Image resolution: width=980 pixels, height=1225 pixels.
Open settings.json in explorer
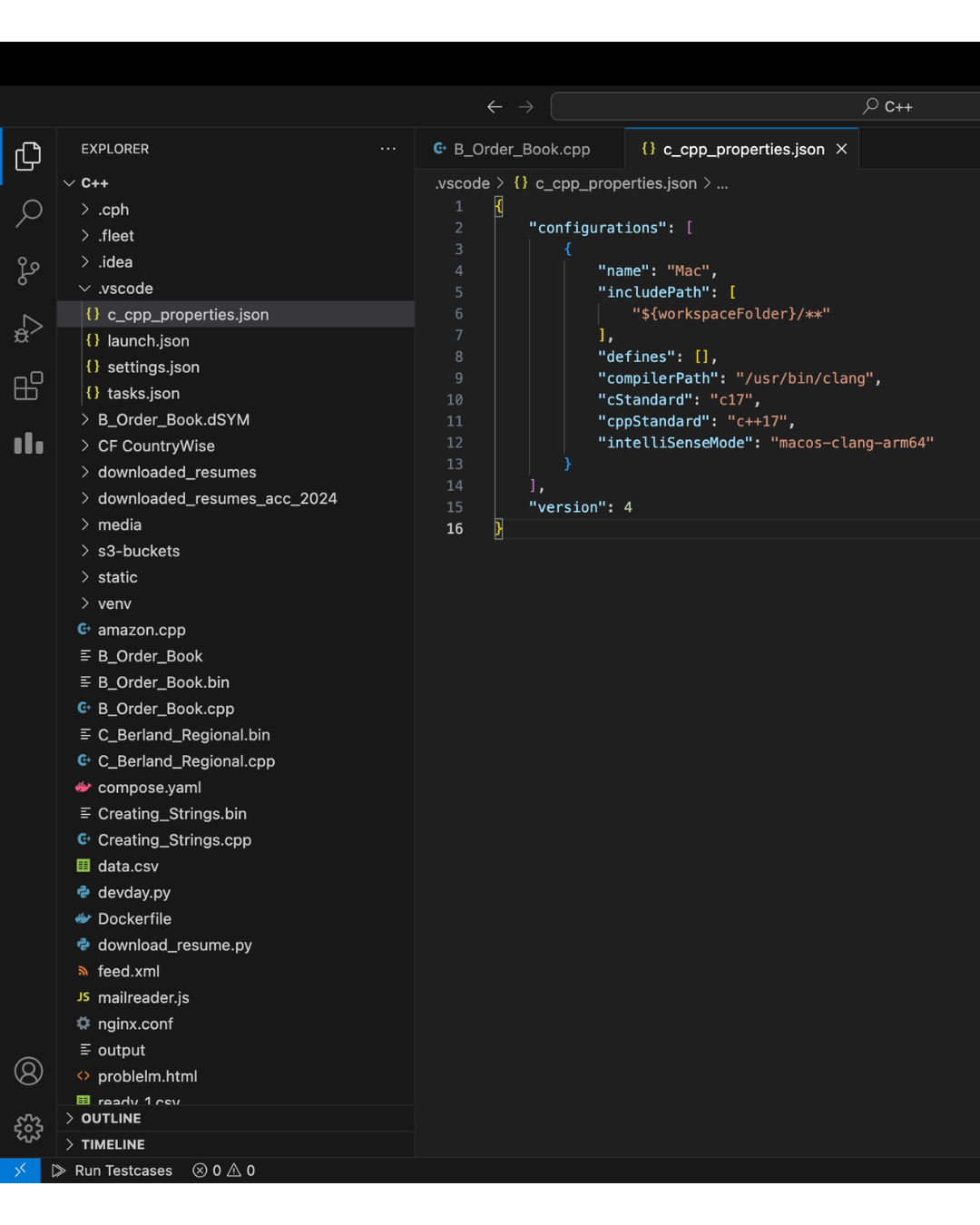coord(236,367)
